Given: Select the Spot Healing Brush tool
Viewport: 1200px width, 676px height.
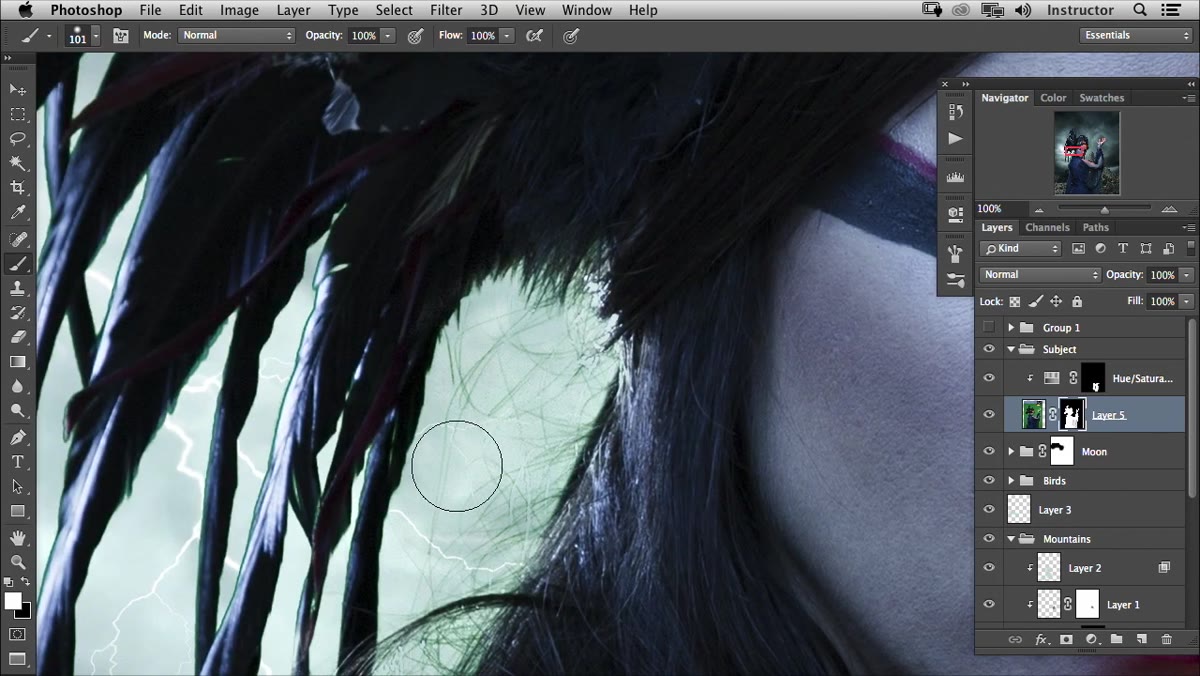Looking at the screenshot, I should 18,240.
